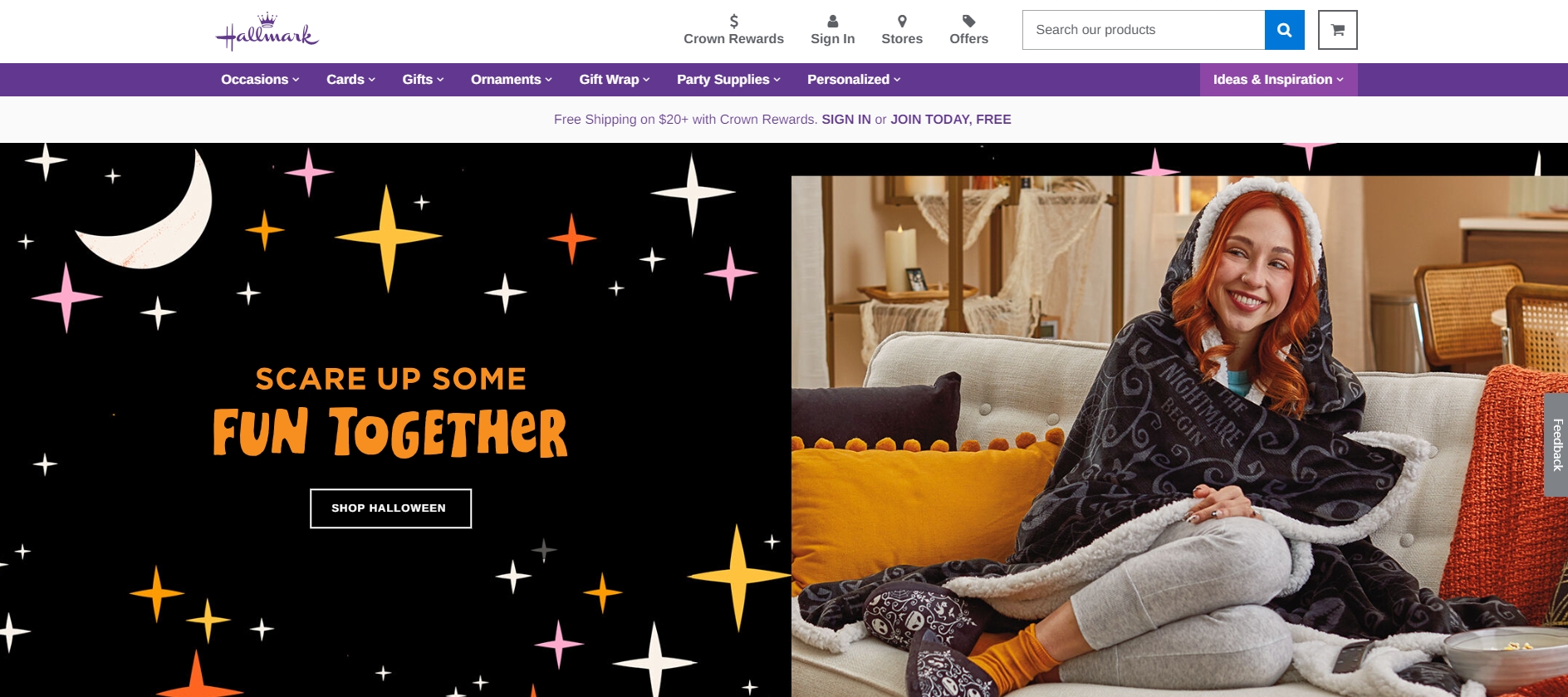
Task: Open Stores location pin icon
Action: (x=902, y=21)
